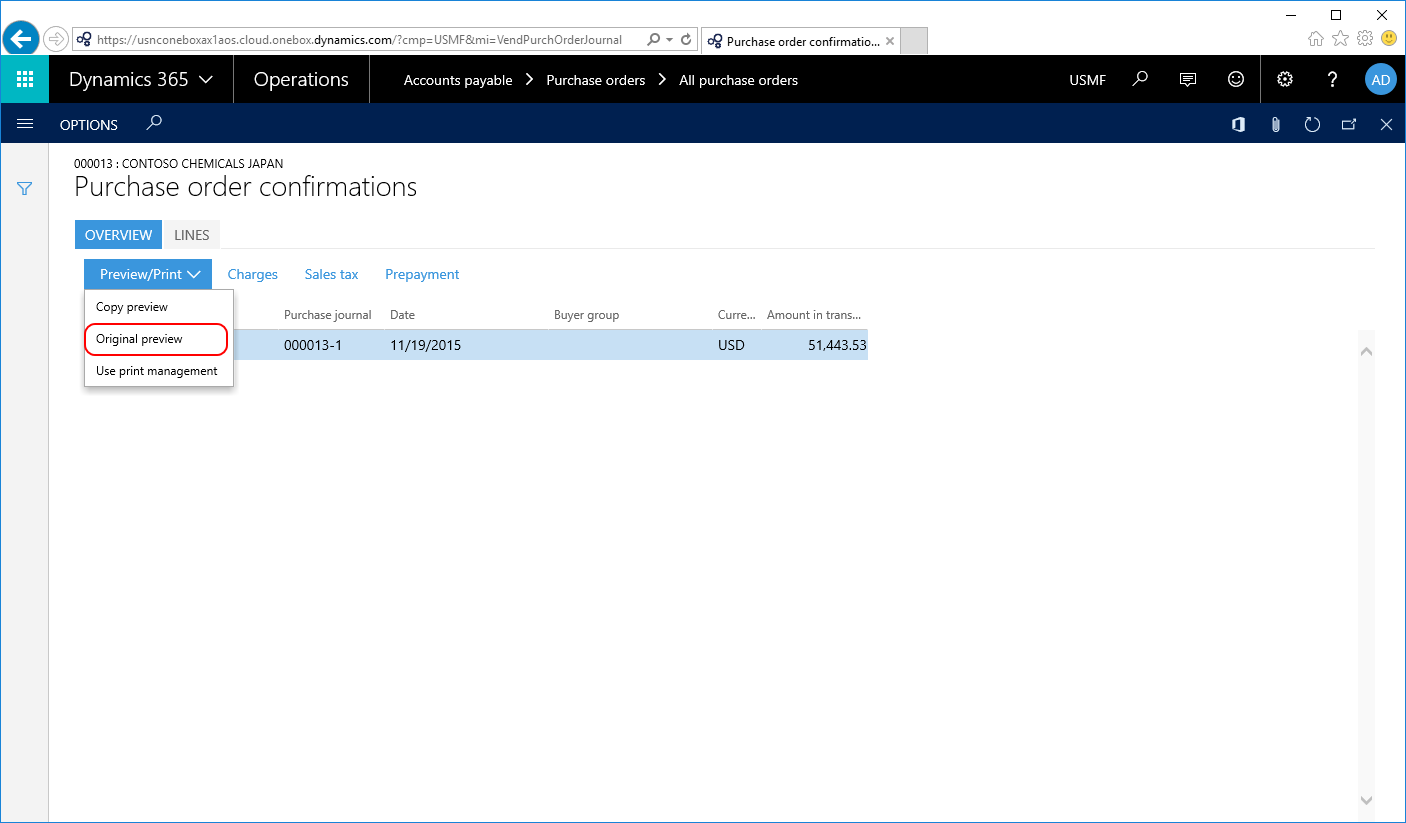
Task: Click the browser URL address field
Action: (x=359, y=40)
